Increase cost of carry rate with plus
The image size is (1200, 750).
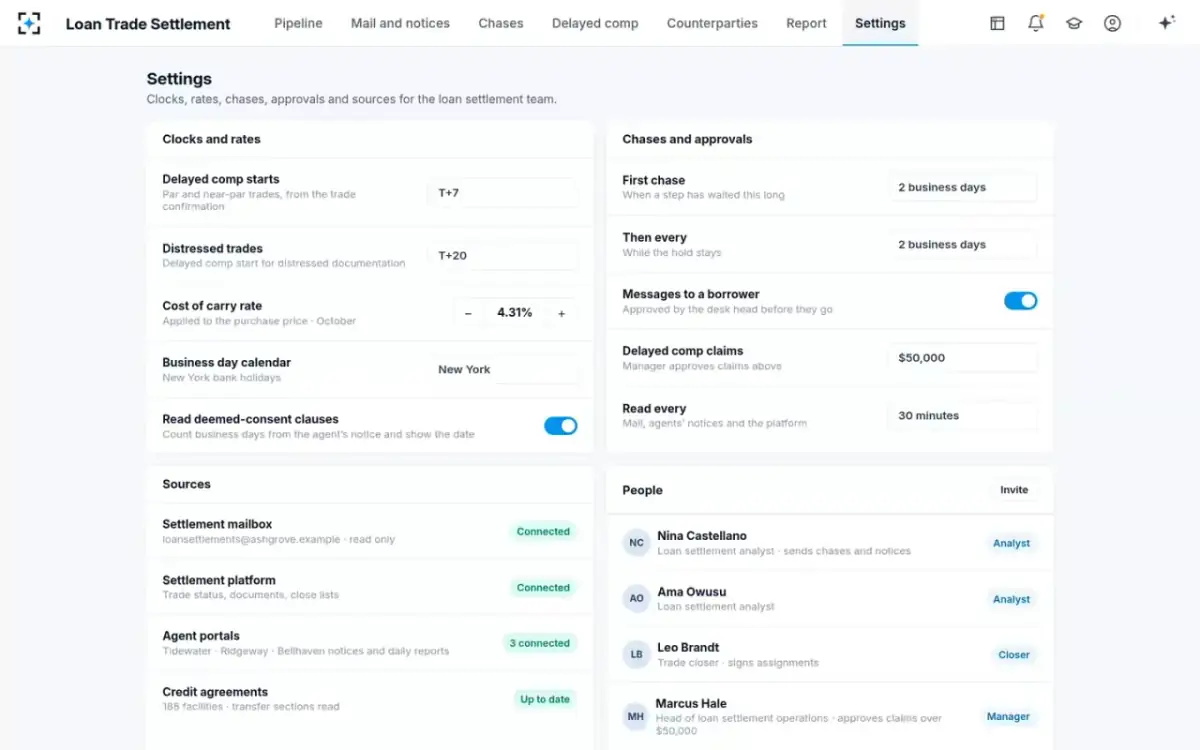pyautogui.click(x=562, y=313)
